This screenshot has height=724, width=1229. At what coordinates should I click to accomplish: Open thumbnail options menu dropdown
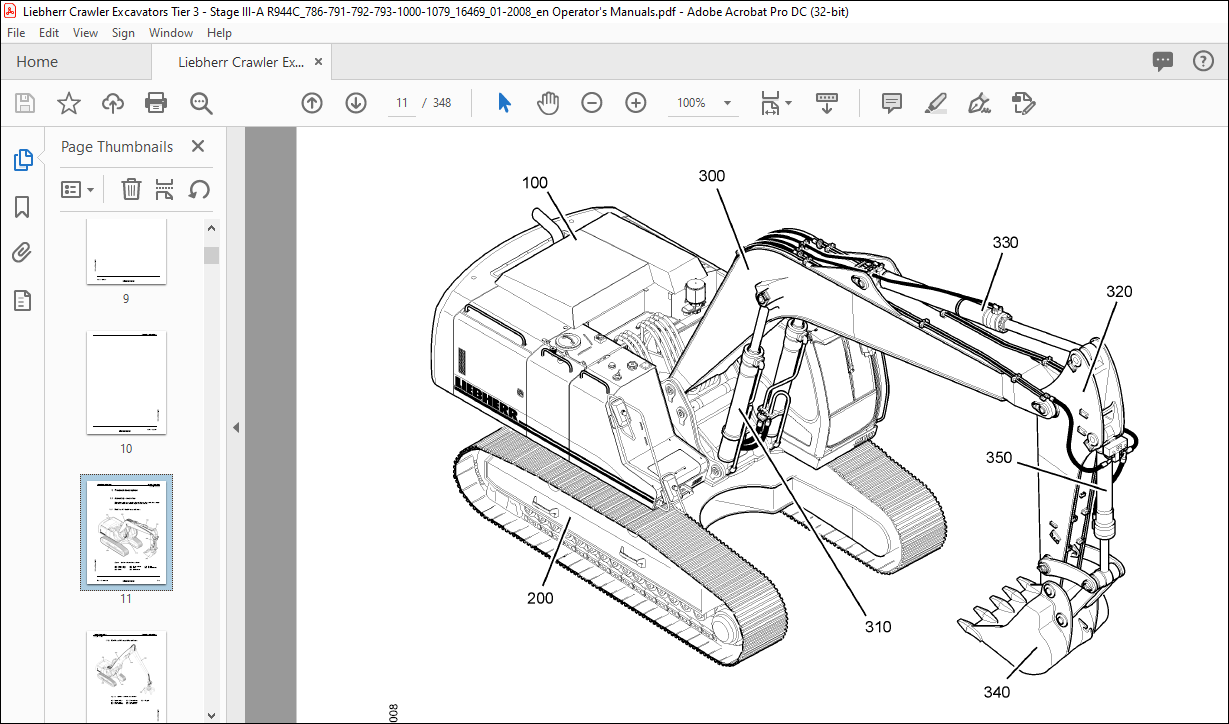pos(78,189)
